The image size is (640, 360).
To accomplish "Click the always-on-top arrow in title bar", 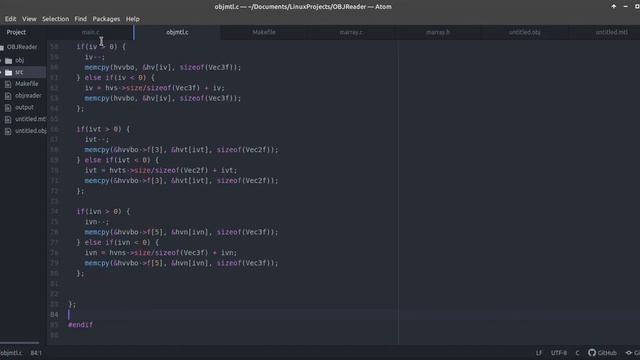I will pos(613,7).
